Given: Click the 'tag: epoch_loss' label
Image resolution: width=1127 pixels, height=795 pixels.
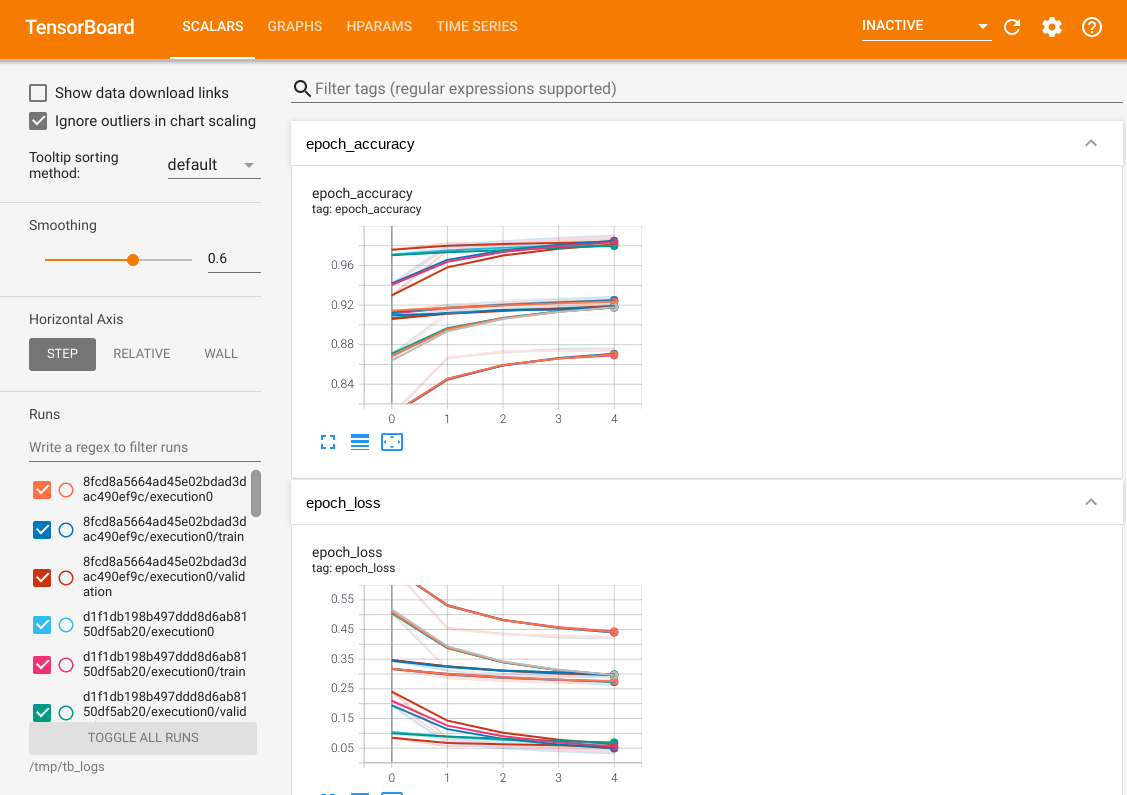Looking at the screenshot, I should click(354, 568).
